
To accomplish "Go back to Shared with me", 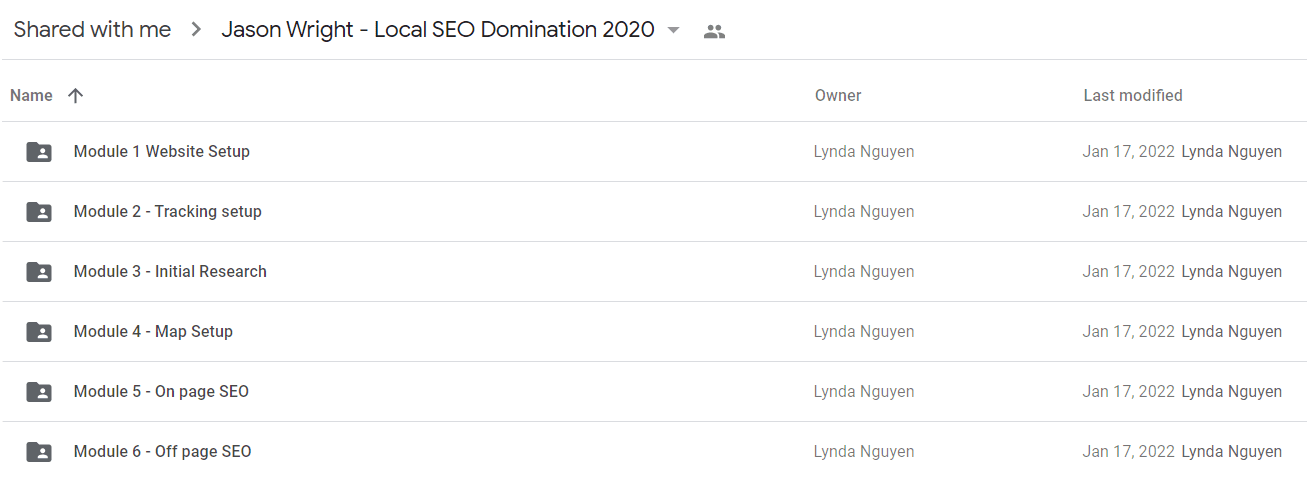I will 92,30.
